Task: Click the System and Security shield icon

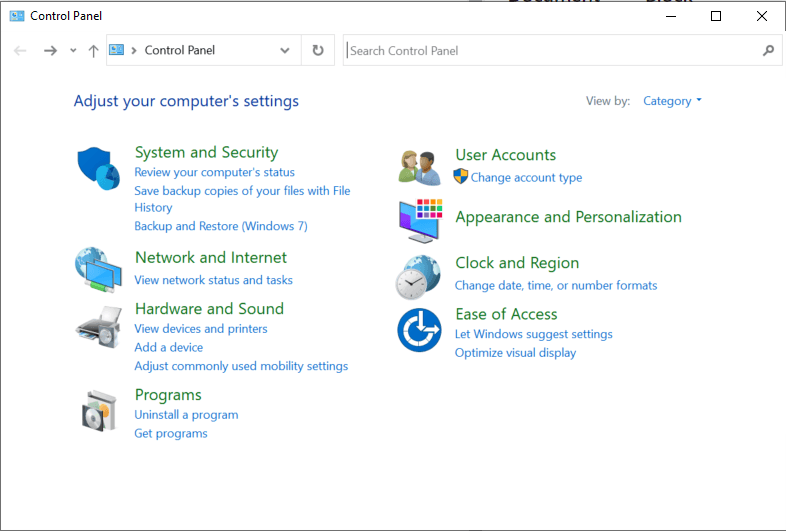Action: (98, 167)
